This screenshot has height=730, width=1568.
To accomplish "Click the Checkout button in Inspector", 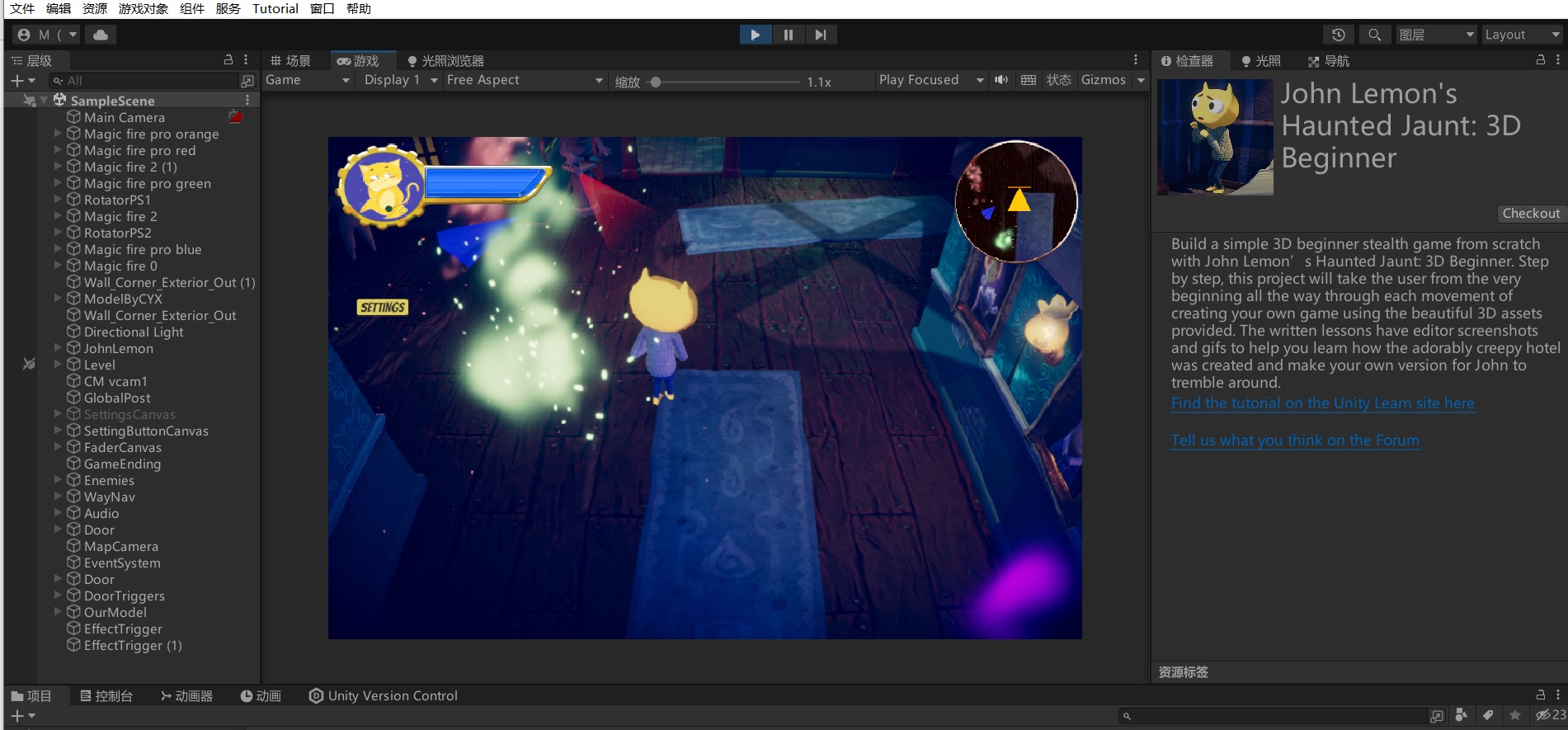I will coord(1531,213).
